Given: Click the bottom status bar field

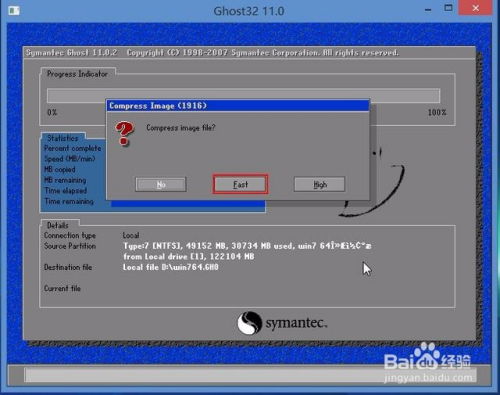Looking at the screenshot, I should click(x=250, y=375).
